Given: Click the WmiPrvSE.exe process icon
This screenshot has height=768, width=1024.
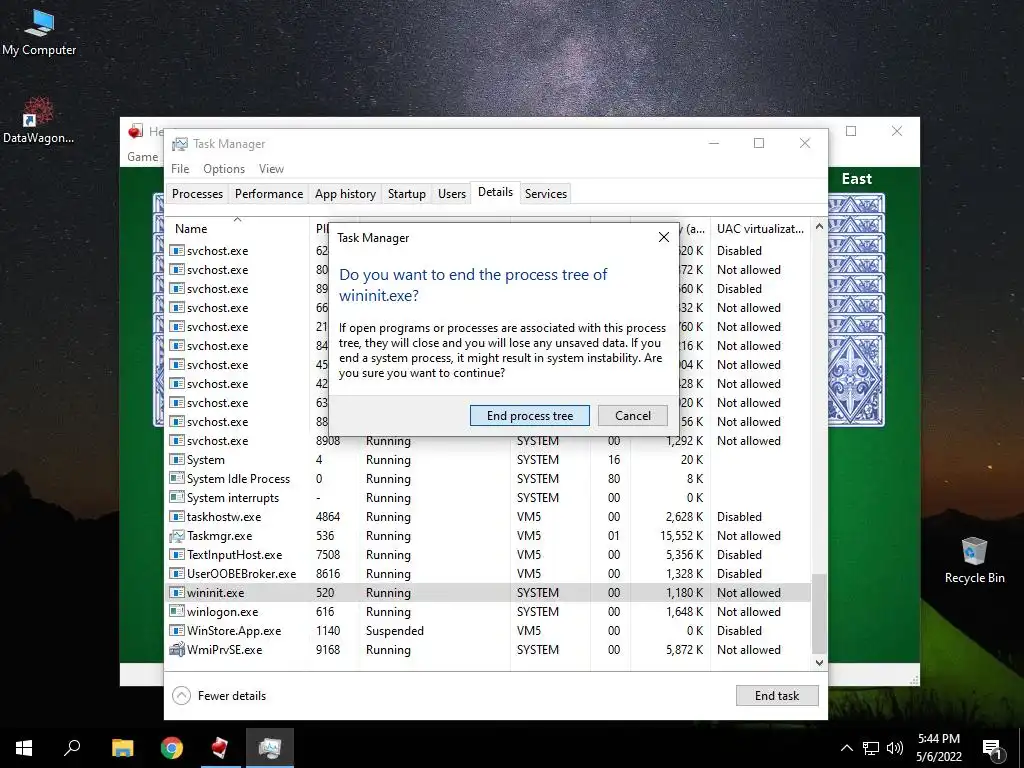Looking at the screenshot, I should [x=176, y=650].
